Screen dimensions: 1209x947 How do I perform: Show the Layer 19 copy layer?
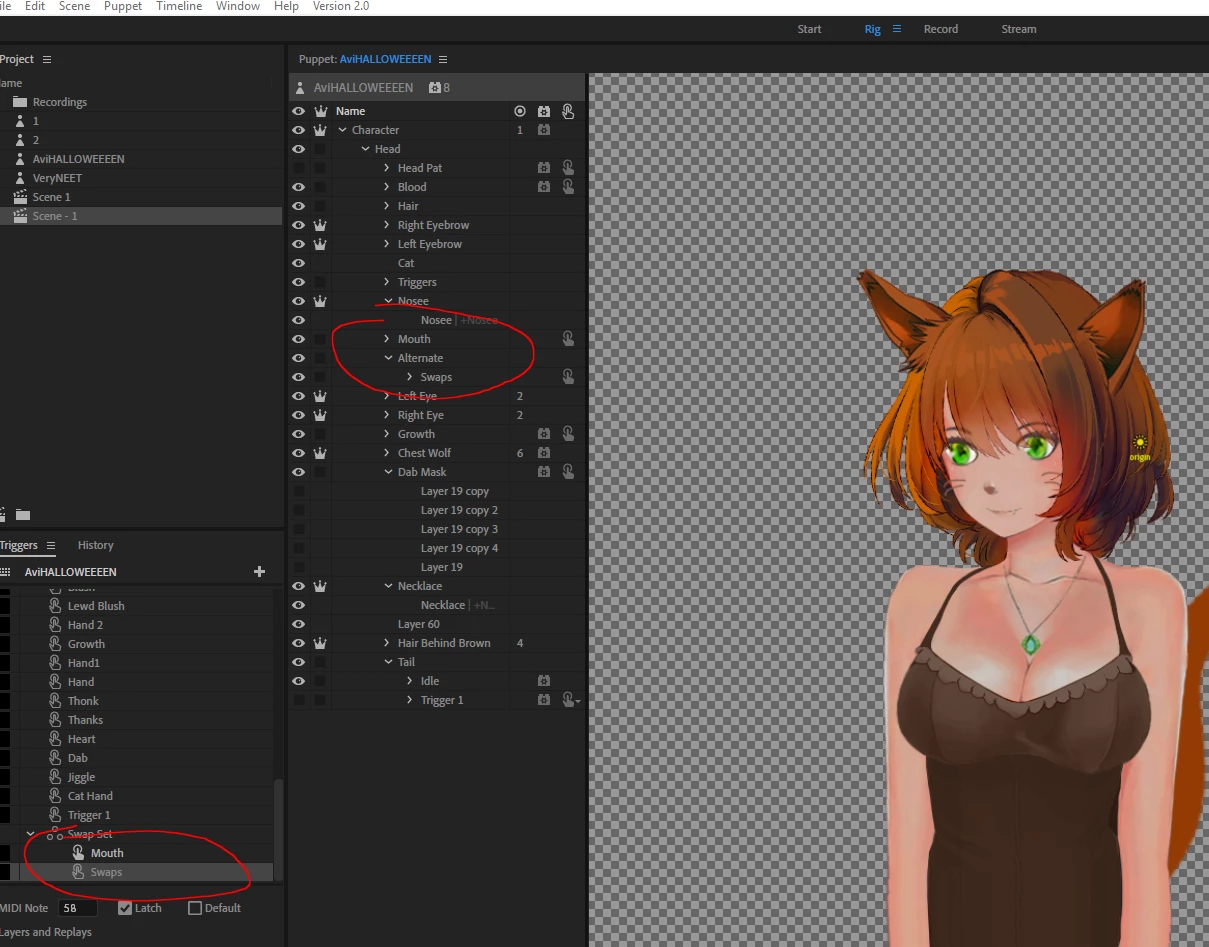[298, 491]
